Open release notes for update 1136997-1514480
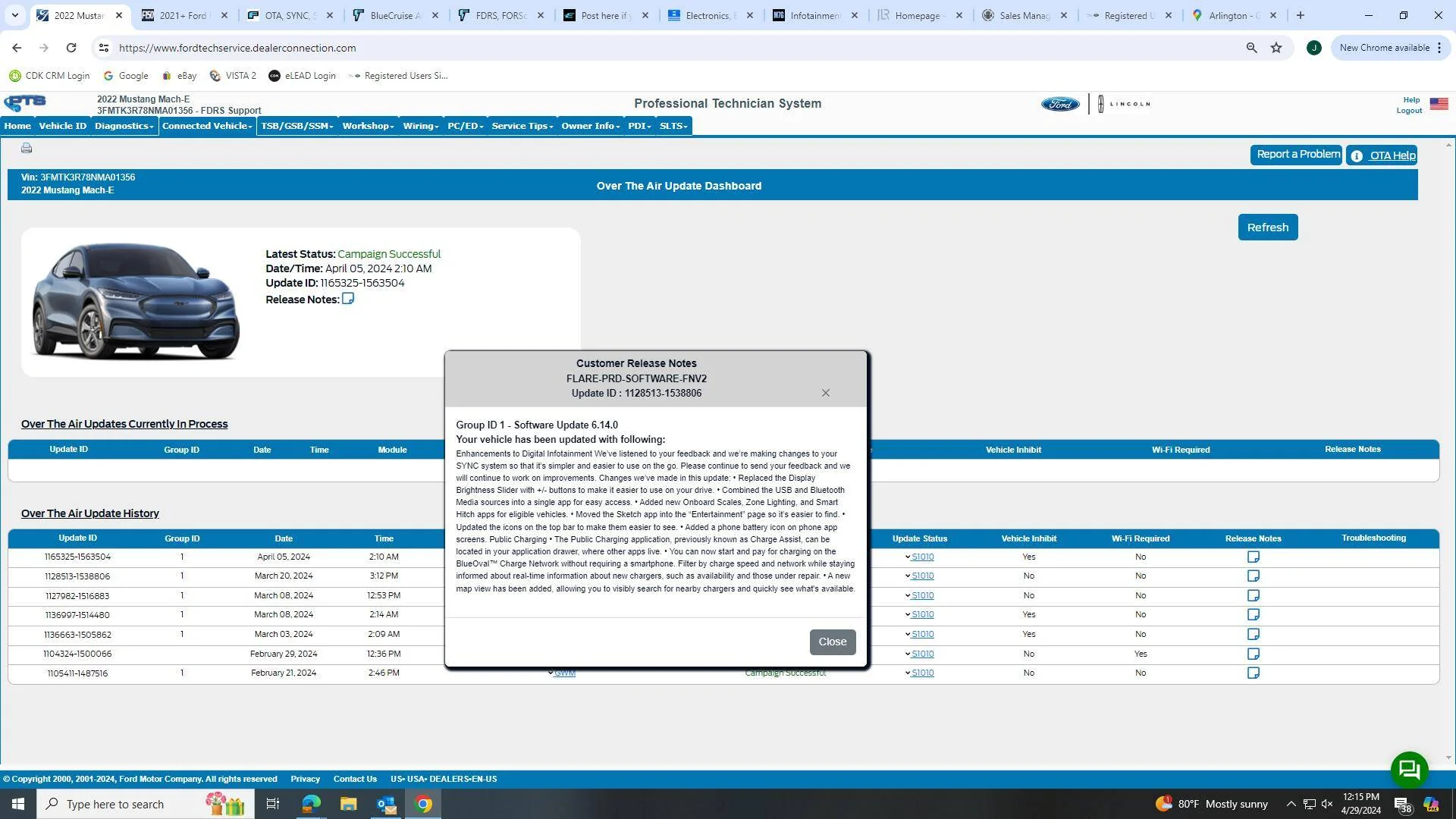 click(x=1253, y=615)
